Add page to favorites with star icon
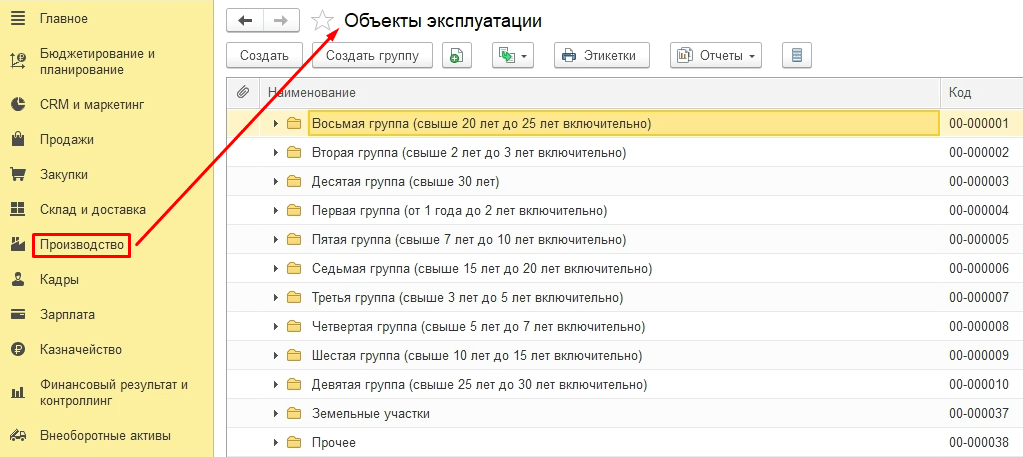 pos(322,21)
